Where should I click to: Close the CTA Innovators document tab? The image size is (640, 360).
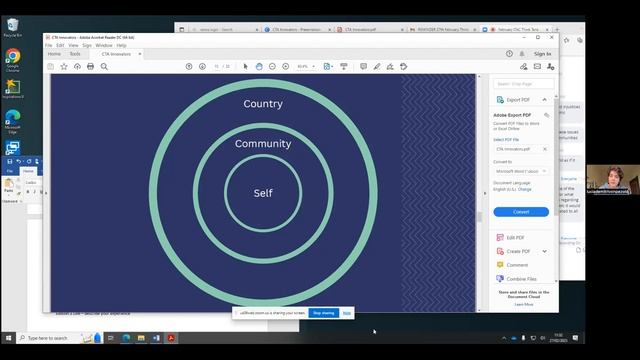140,54
